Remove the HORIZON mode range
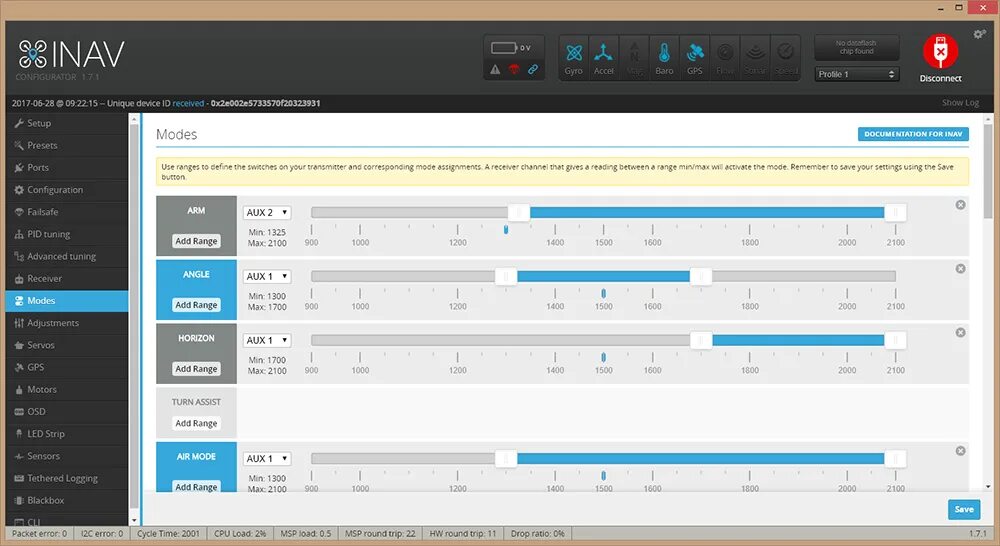 click(960, 332)
